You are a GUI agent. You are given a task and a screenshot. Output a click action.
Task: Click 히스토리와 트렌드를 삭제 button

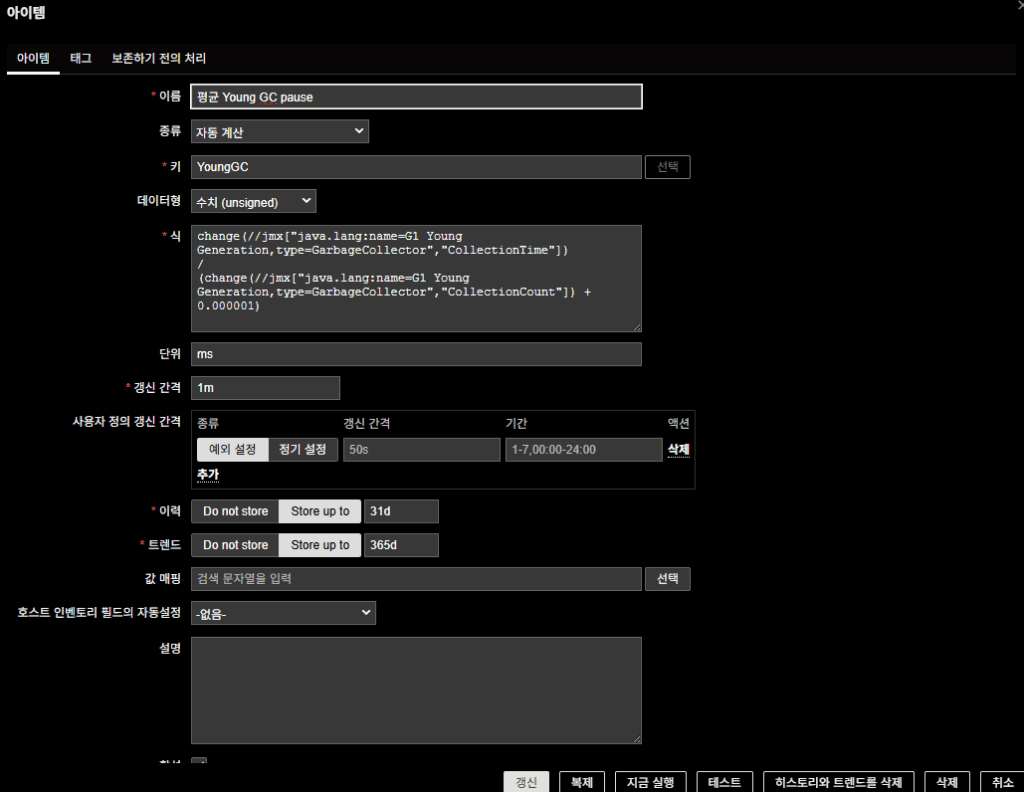838,782
